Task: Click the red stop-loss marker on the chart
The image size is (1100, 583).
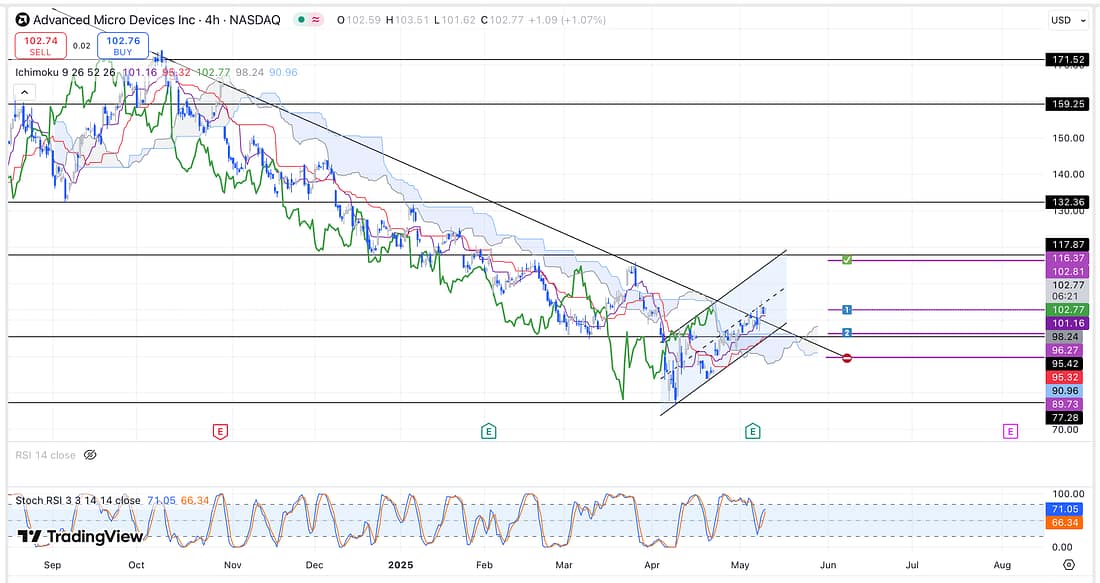Action: click(x=847, y=357)
